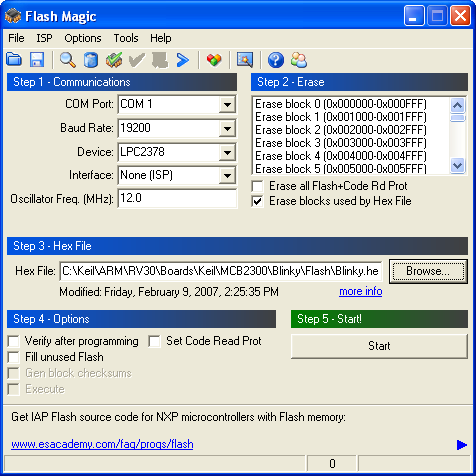
Task: Click the chip with green checkmark icon
Action: (114, 60)
